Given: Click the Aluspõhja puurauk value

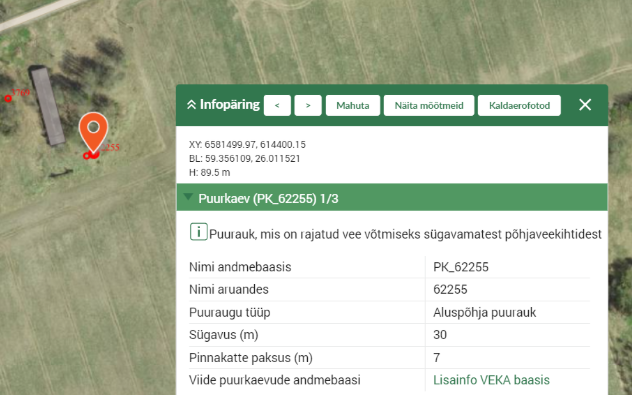Looking at the screenshot, I should pos(484,312).
